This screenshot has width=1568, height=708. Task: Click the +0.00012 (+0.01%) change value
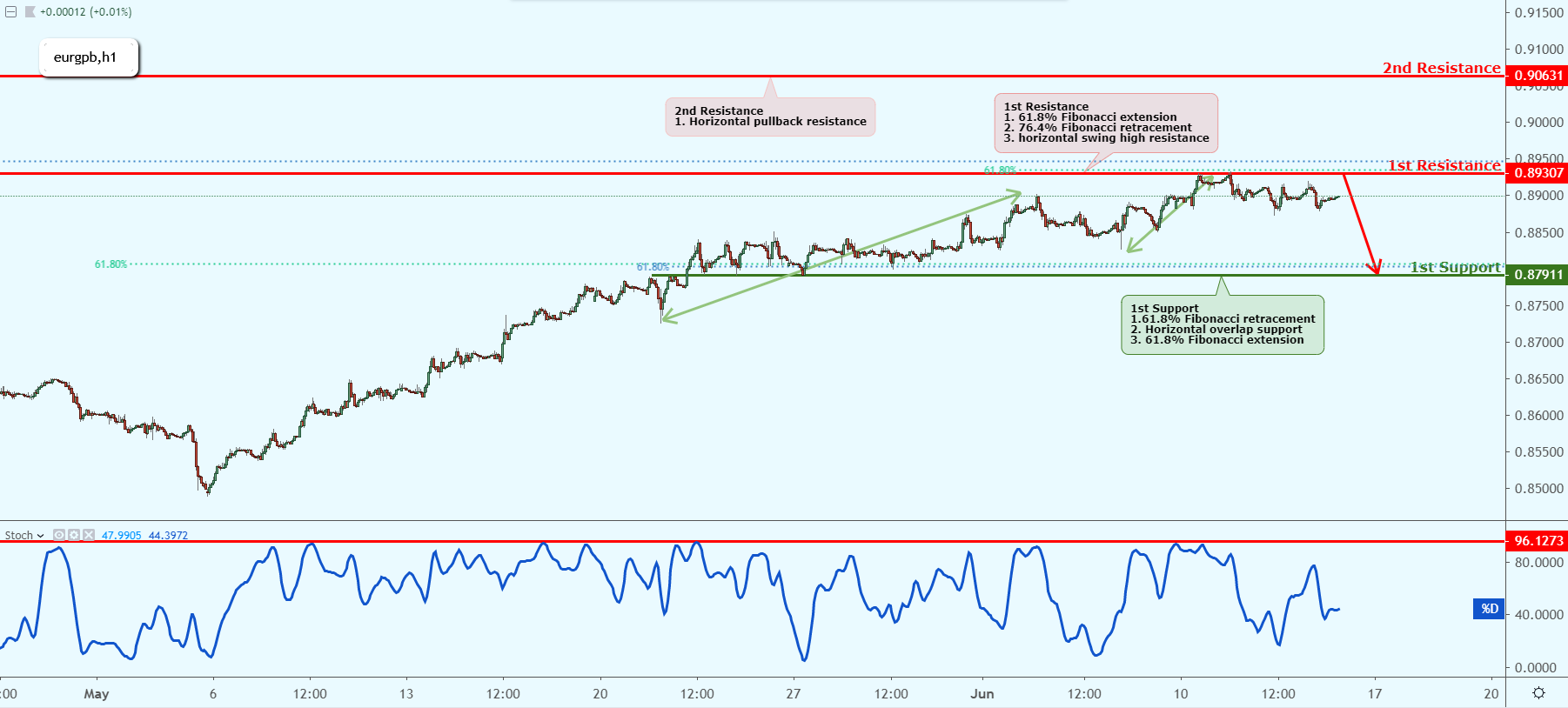point(86,12)
